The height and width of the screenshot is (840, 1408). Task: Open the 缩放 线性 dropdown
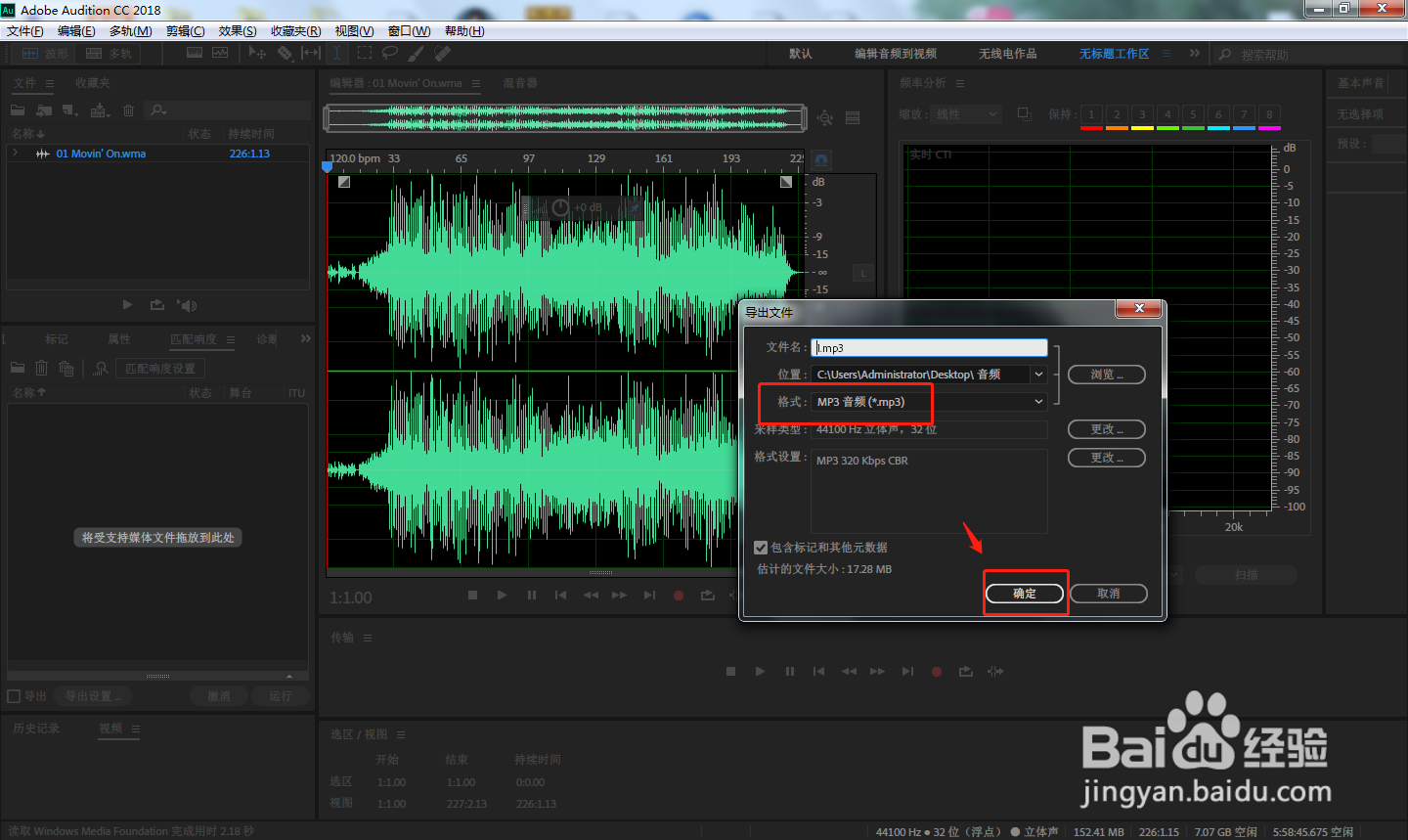966,114
